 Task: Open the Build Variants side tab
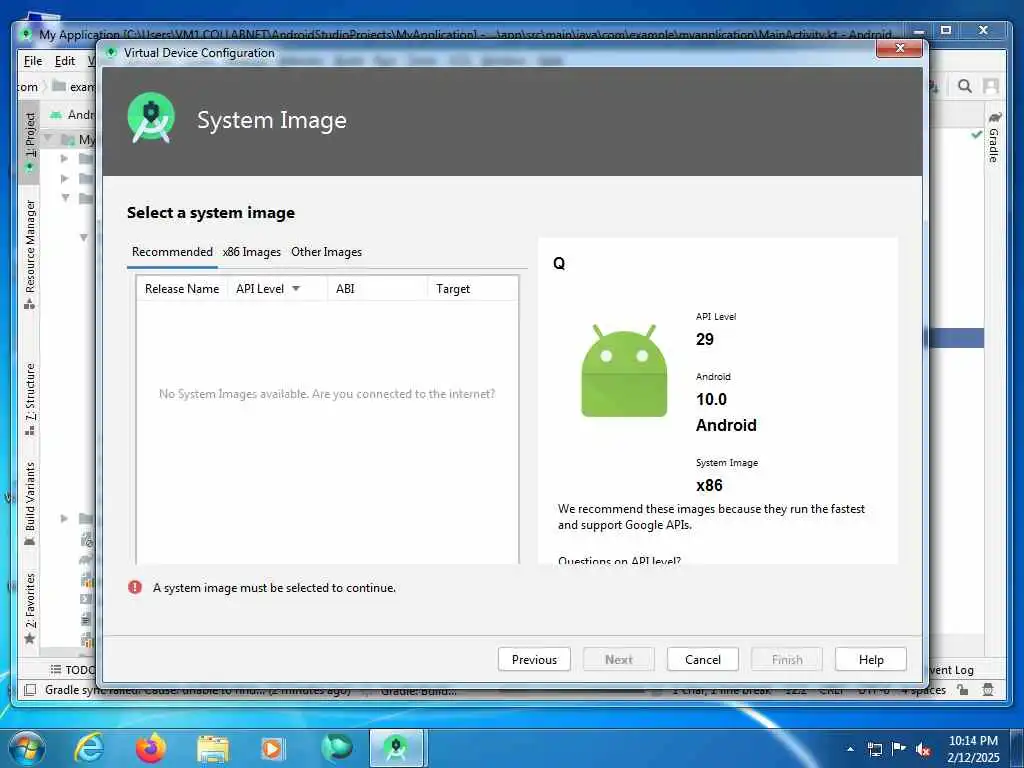pyautogui.click(x=30, y=503)
